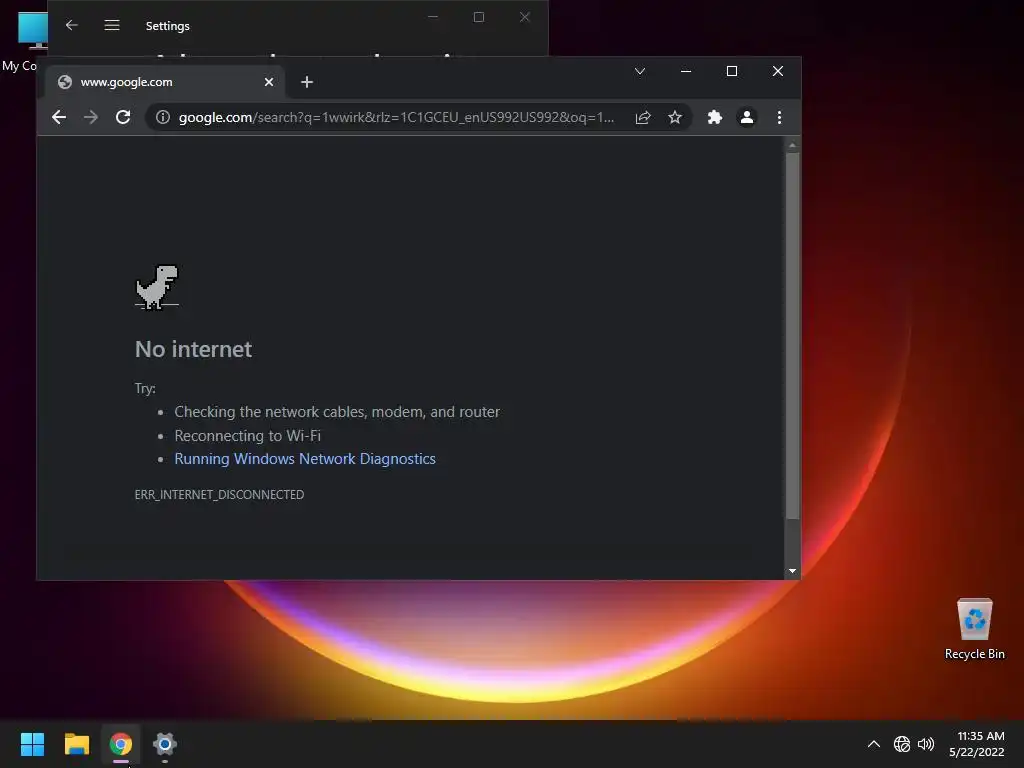Open the hamburger menu in Settings window
The image size is (1024, 768).
(112, 25)
